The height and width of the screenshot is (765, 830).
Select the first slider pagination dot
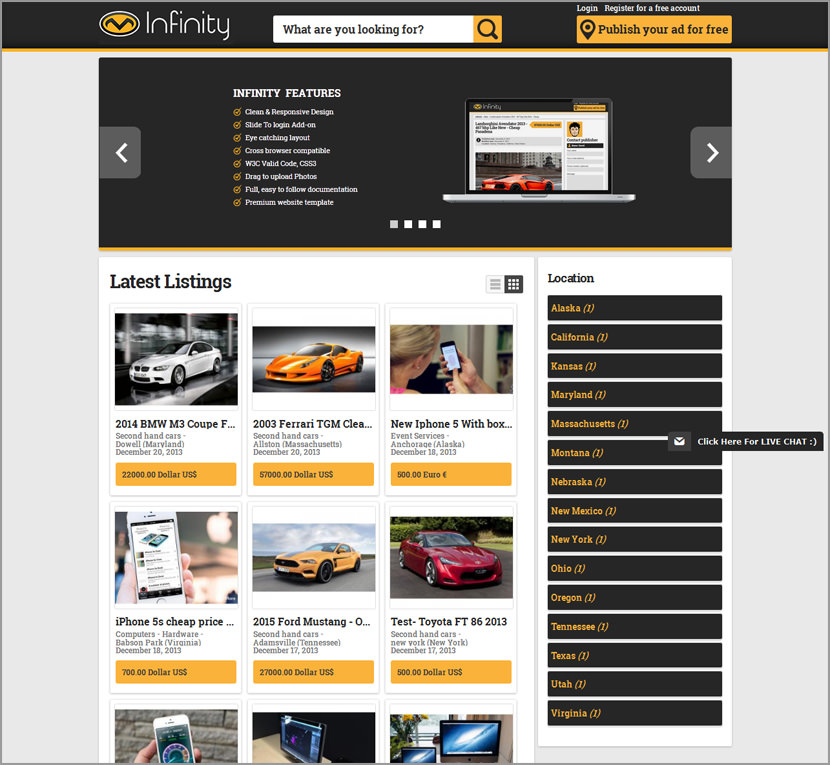[394, 224]
